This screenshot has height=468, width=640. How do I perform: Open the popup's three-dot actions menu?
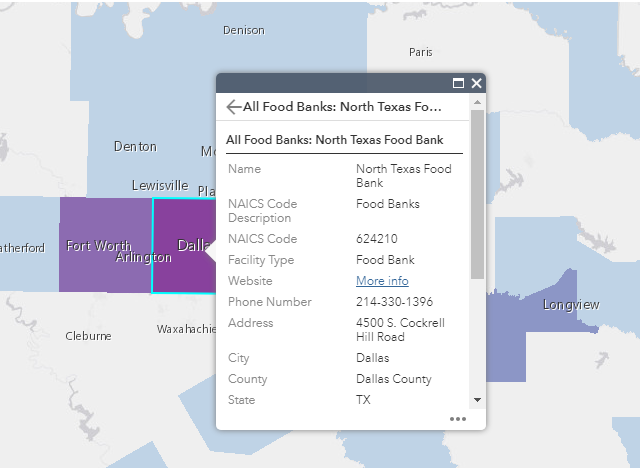tap(458, 419)
